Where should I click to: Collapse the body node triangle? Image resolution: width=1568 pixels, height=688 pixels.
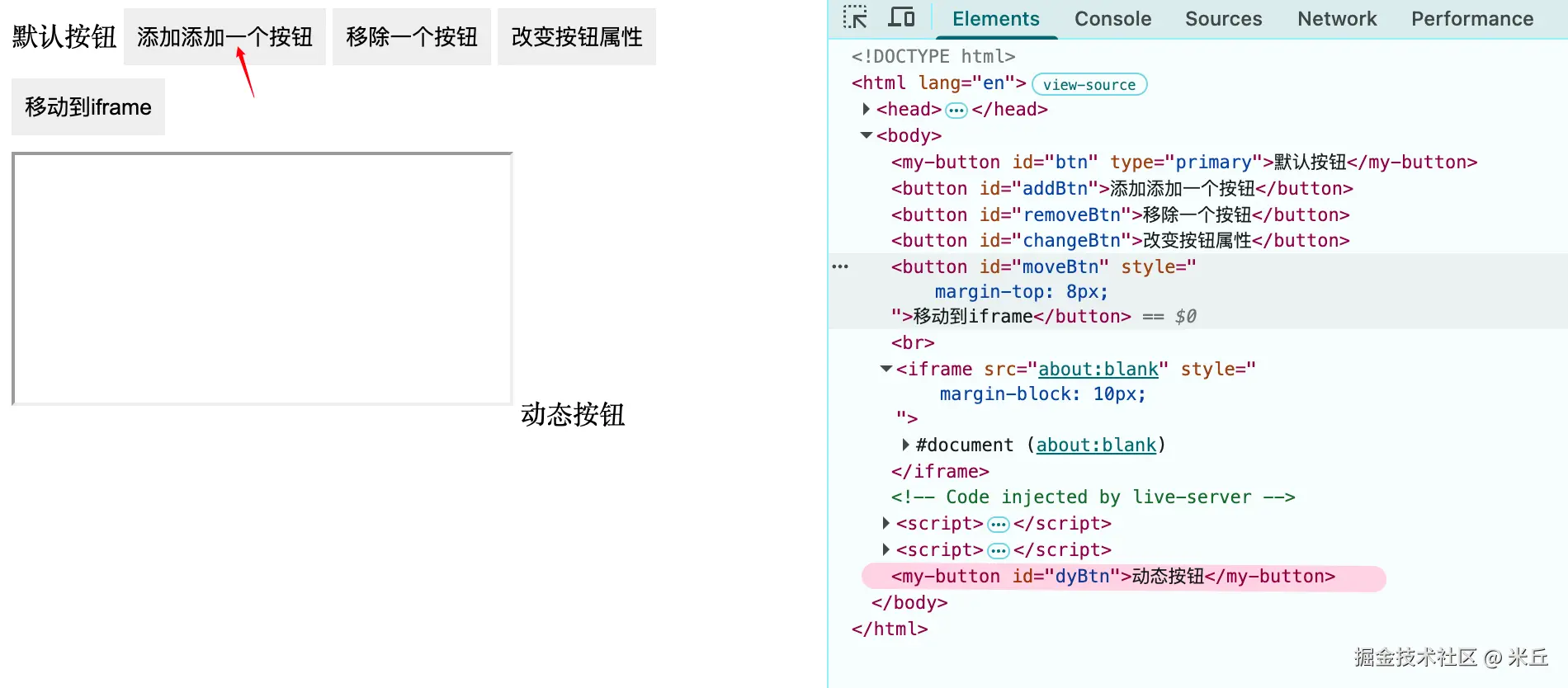click(866, 135)
